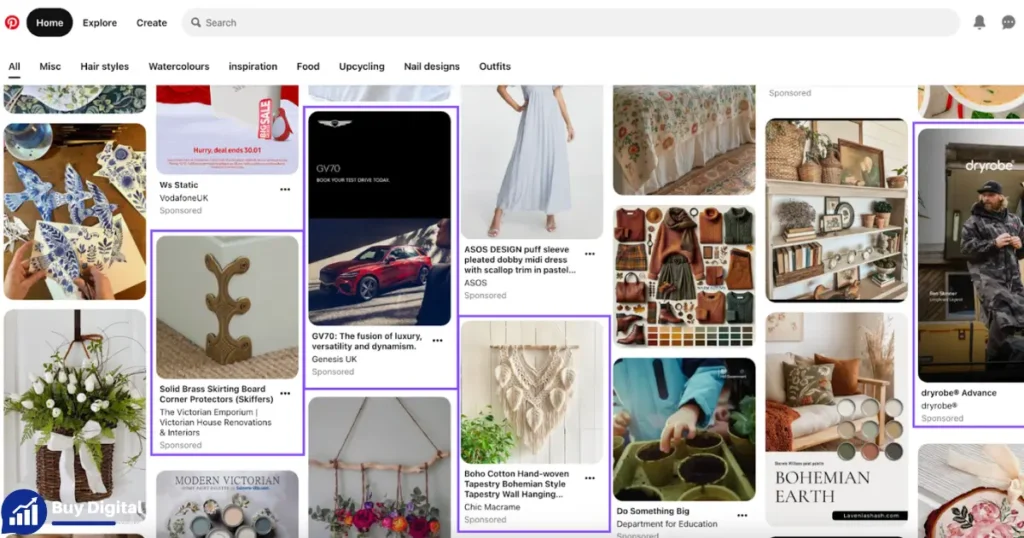Image resolution: width=1024 pixels, height=538 pixels.
Task: Open the floral bedspread pin image
Action: point(684,140)
